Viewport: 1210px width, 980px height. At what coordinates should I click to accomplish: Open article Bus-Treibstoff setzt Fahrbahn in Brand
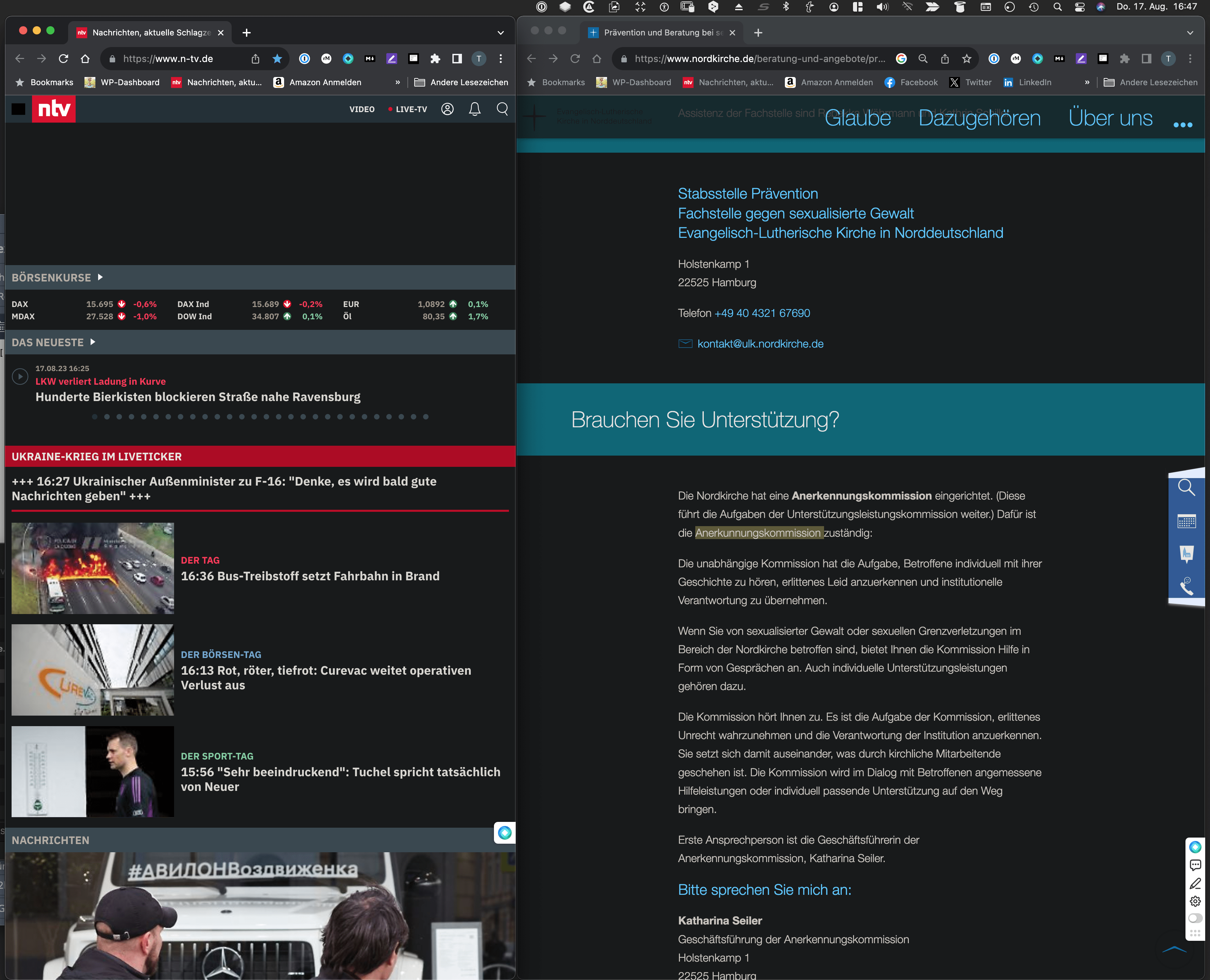tap(310, 576)
